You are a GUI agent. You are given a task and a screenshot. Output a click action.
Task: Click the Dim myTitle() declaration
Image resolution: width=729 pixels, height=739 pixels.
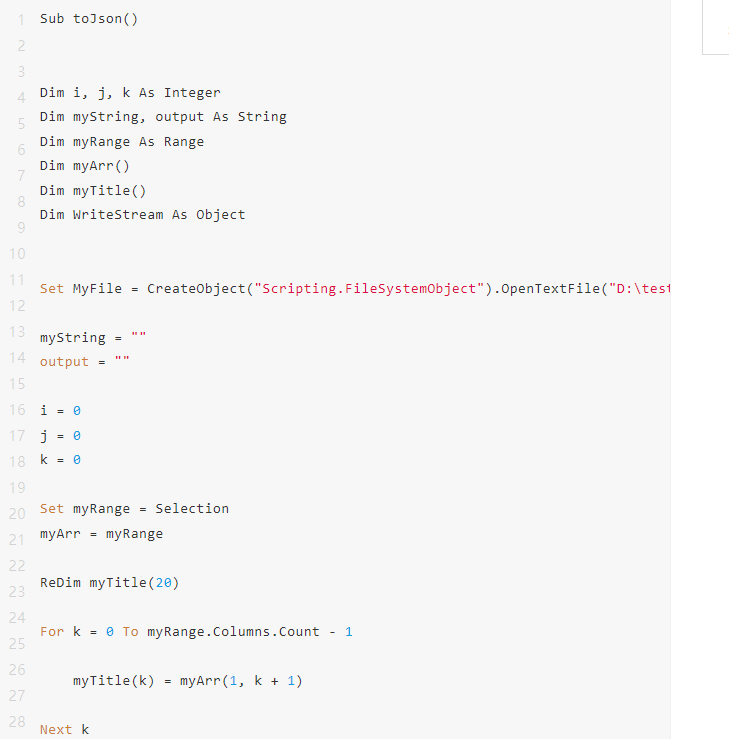pos(93,191)
